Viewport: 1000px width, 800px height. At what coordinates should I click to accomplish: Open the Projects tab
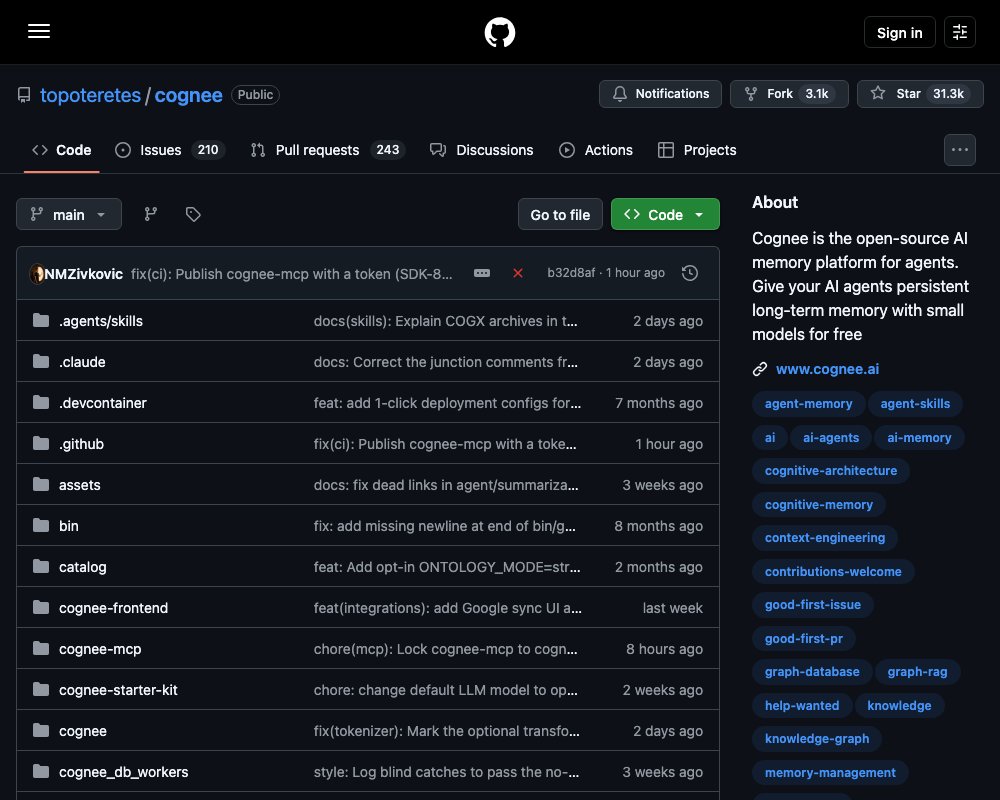point(697,150)
